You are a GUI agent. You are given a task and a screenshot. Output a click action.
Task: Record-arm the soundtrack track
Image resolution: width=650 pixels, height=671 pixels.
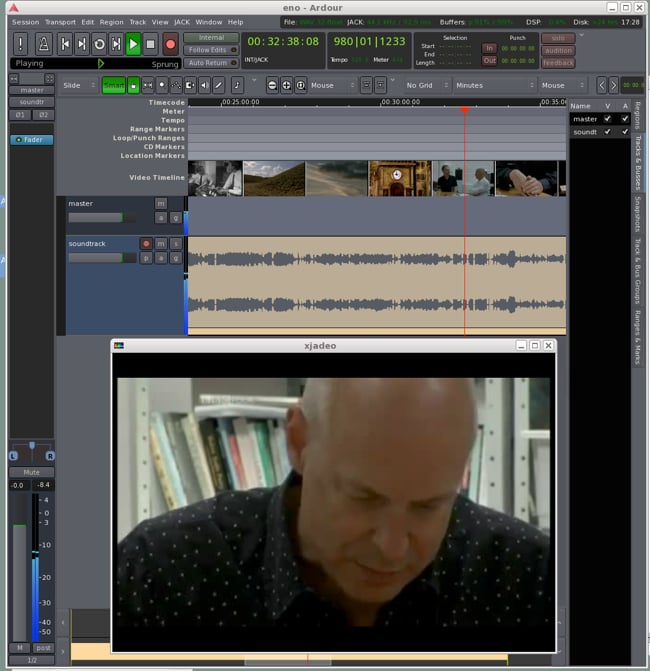coord(146,243)
